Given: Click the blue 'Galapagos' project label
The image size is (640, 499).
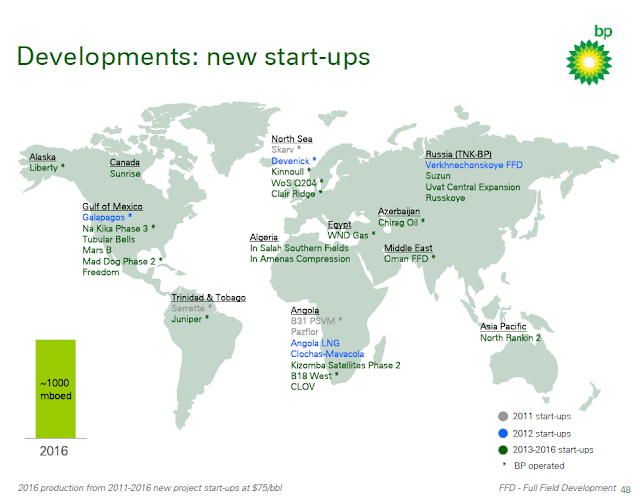Looking at the screenshot, I should coord(103,217).
